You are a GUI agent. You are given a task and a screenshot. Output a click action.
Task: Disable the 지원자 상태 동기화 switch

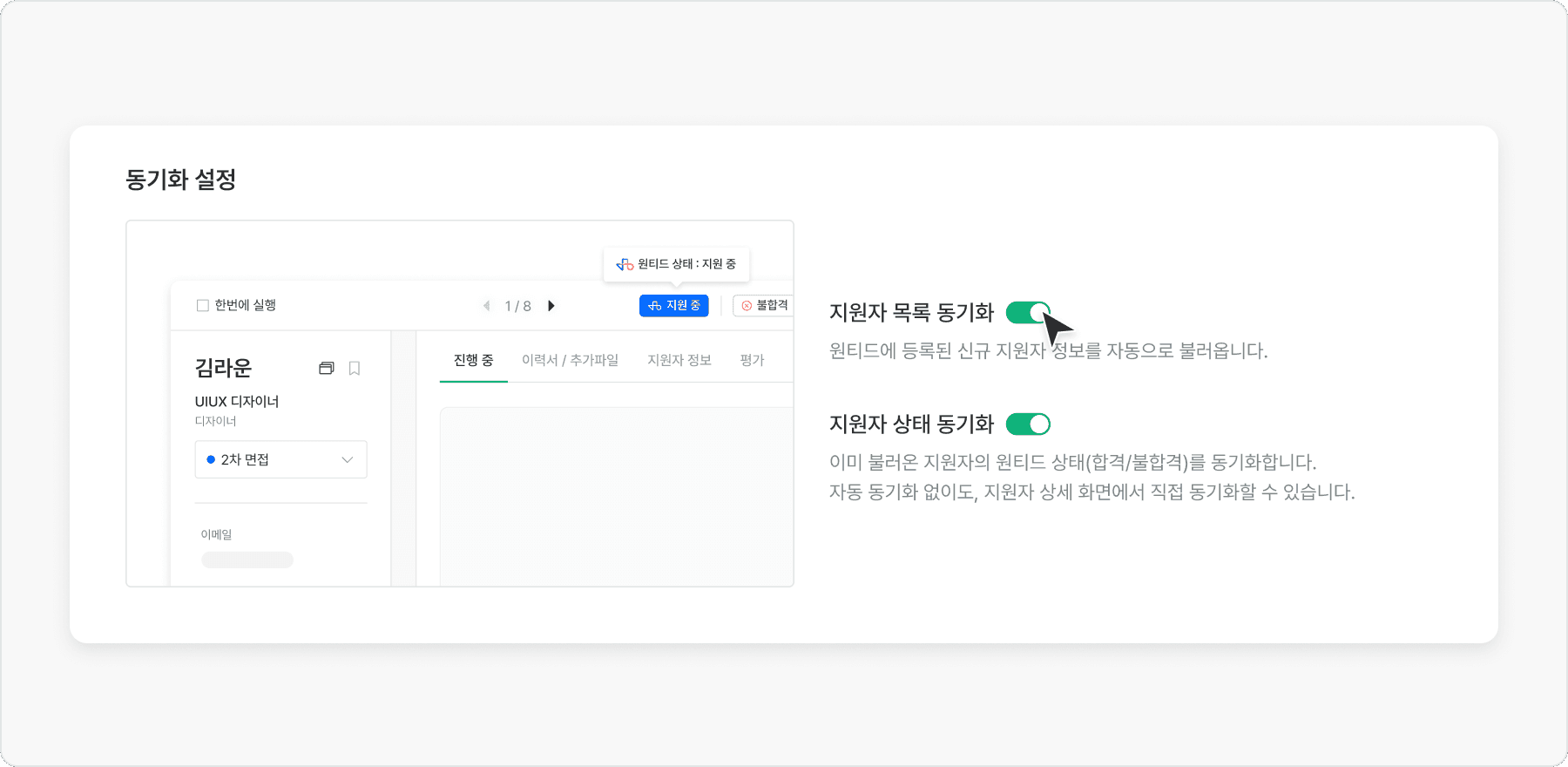point(1028,424)
